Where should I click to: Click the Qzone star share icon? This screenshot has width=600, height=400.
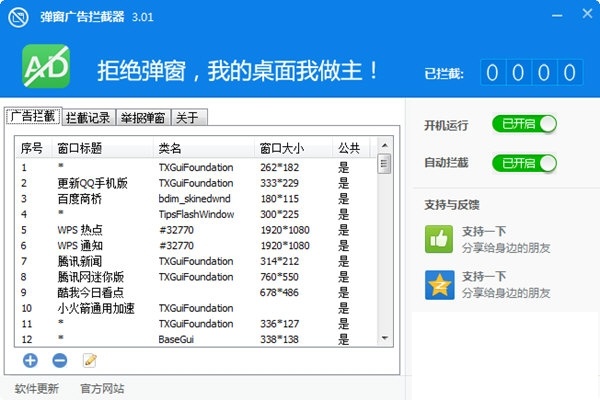(x=440, y=285)
